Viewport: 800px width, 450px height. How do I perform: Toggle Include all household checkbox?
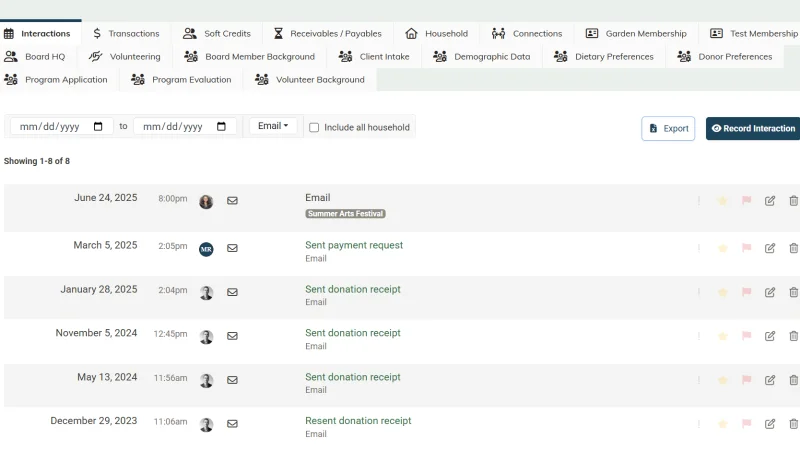(314, 128)
